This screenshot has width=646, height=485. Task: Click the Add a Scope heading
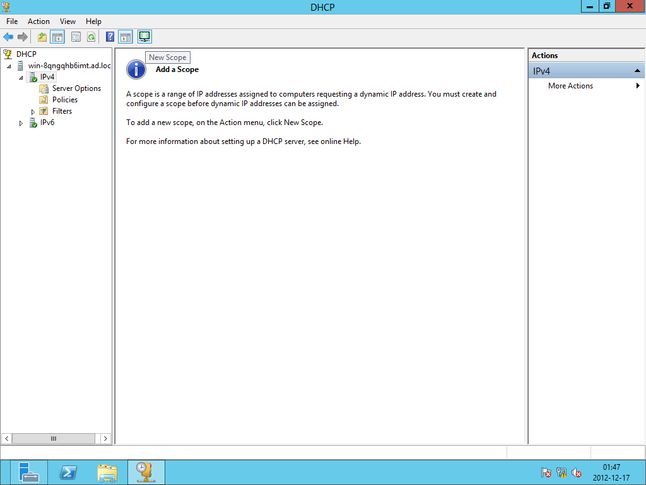pos(177,69)
